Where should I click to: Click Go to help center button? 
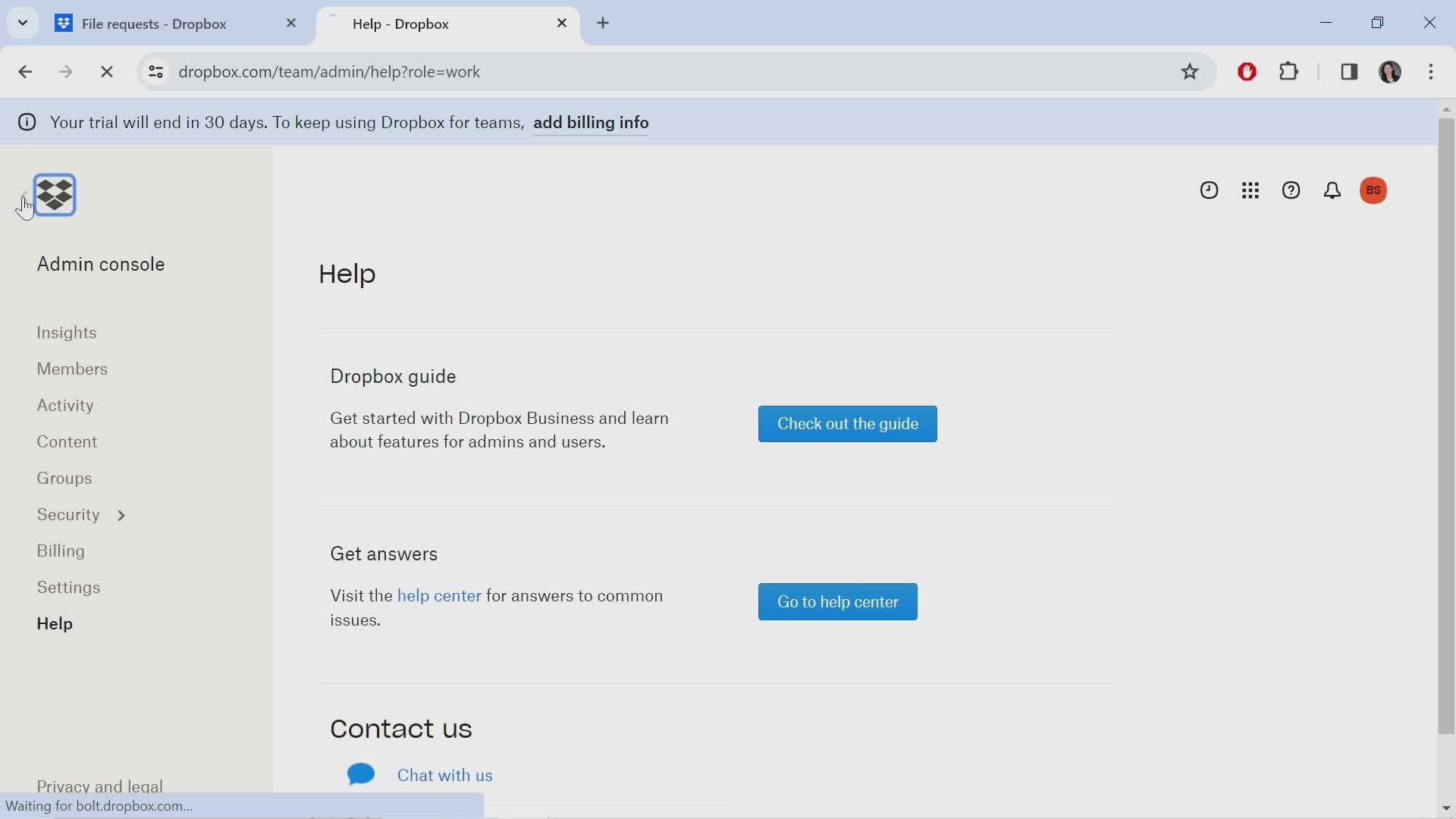point(838,601)
